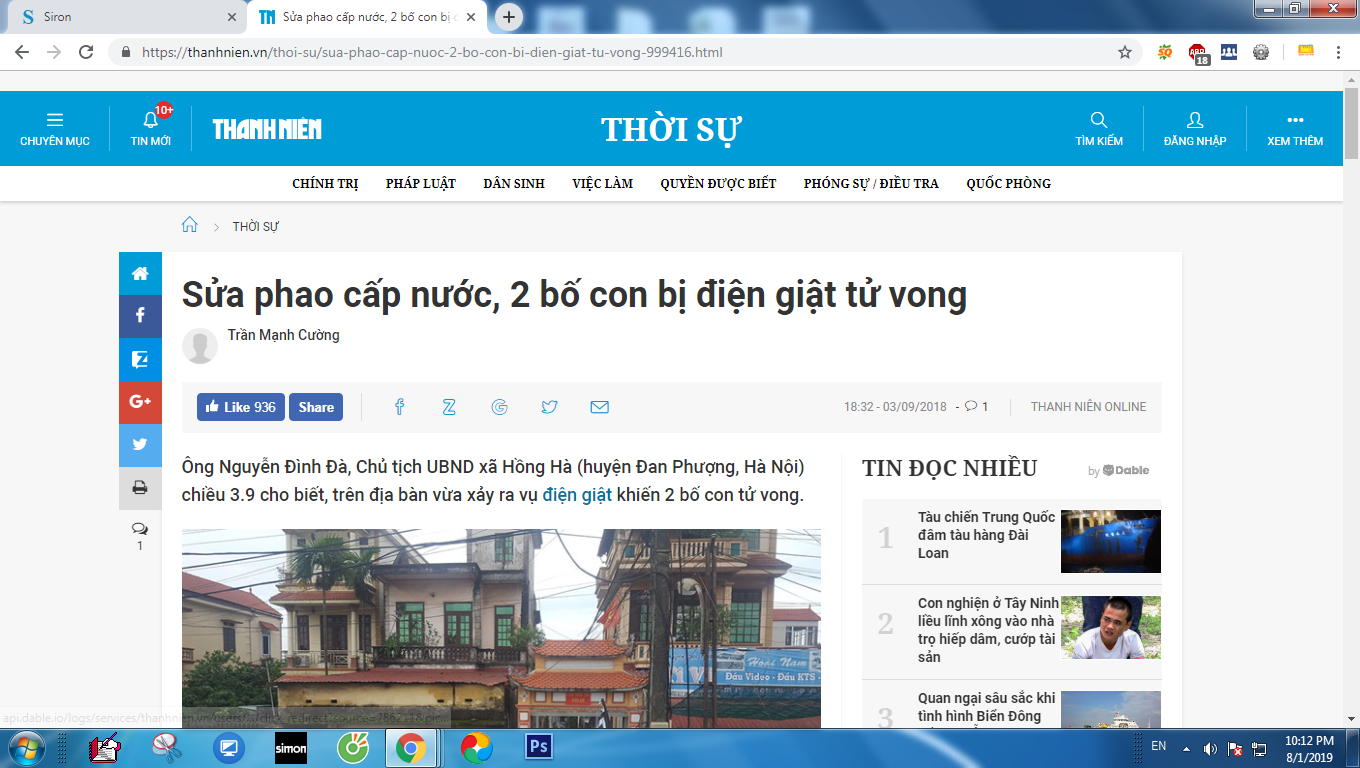Image resolution: width=1360 pixels, height=768 pixels.
Task: Open the Thời sự section header
Action: click(x=672, y=129)
